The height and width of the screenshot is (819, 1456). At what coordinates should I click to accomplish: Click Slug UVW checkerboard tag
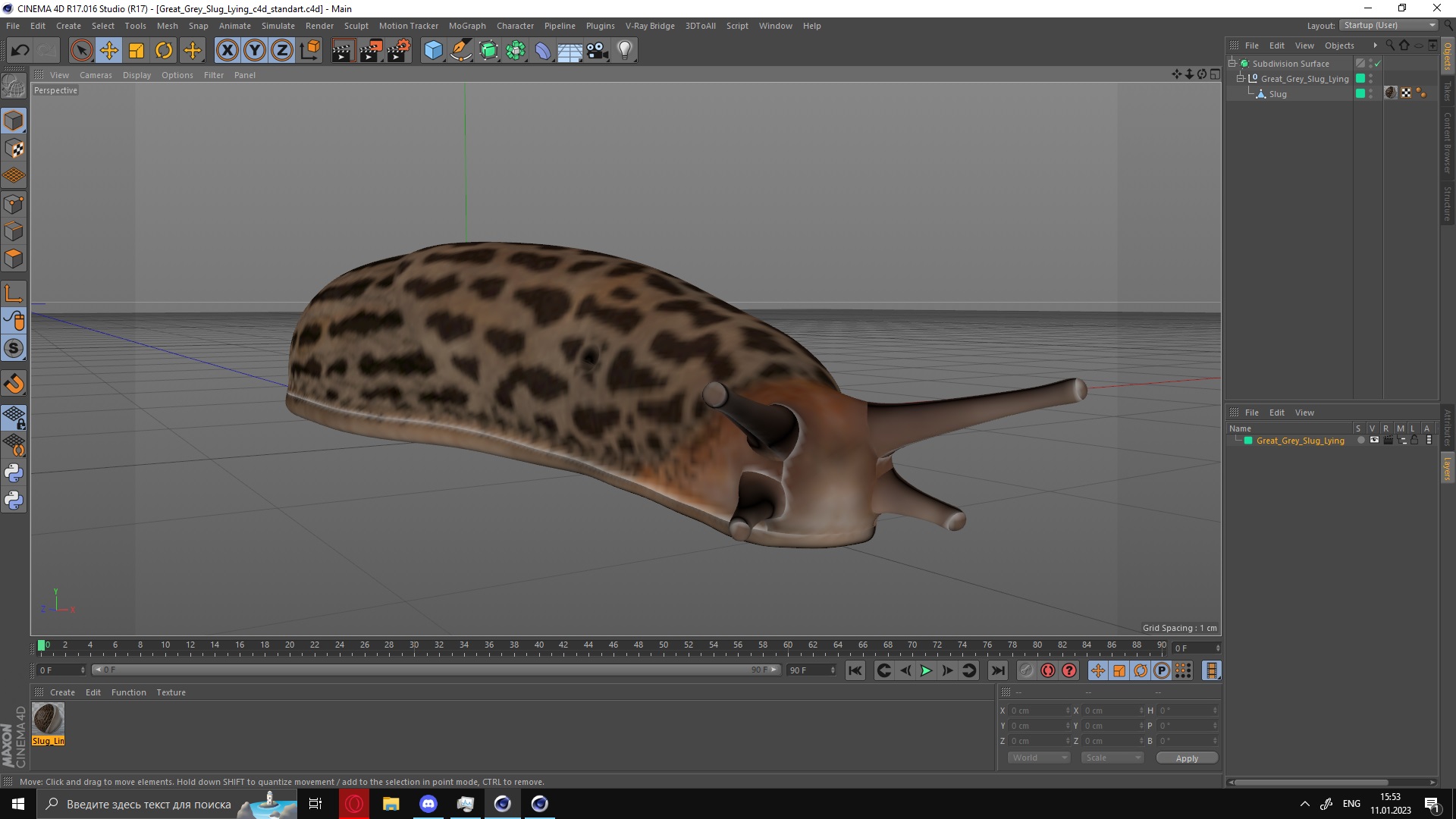1406,93
